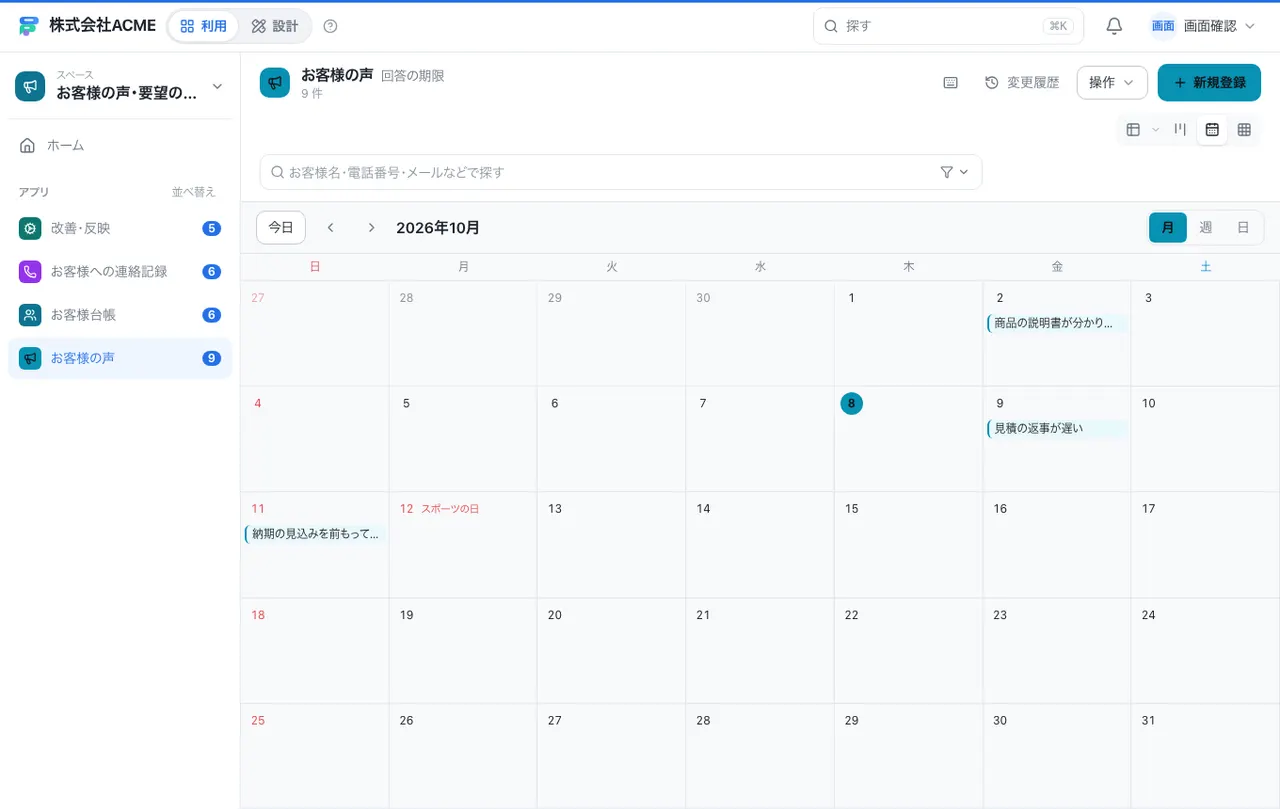Click the スポーツの日 holiday label
The height and width of the screenshot is (809, 1280).
click(450, 509)
